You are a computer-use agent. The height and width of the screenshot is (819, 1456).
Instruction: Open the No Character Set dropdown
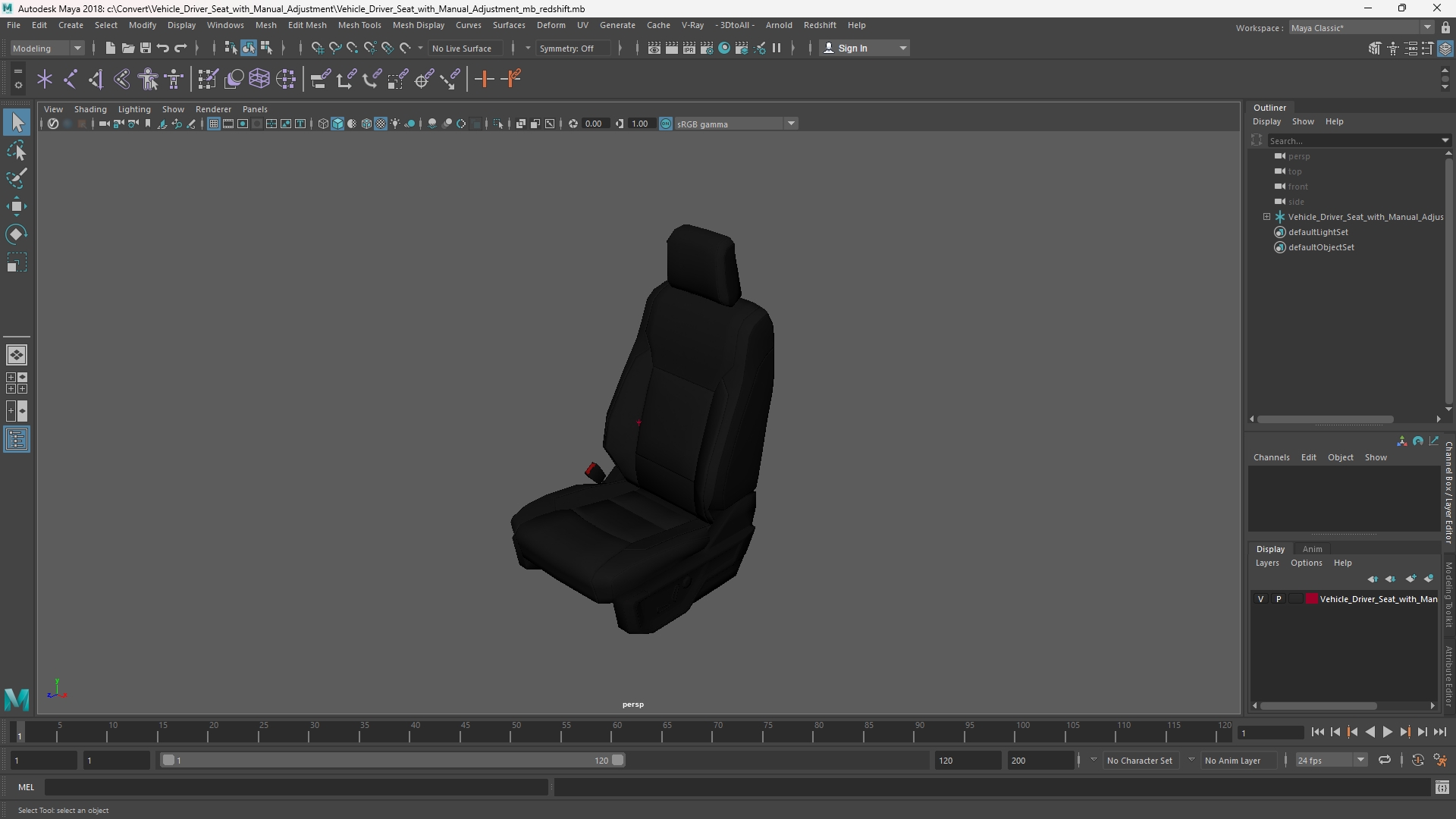tap(1141, 760)
